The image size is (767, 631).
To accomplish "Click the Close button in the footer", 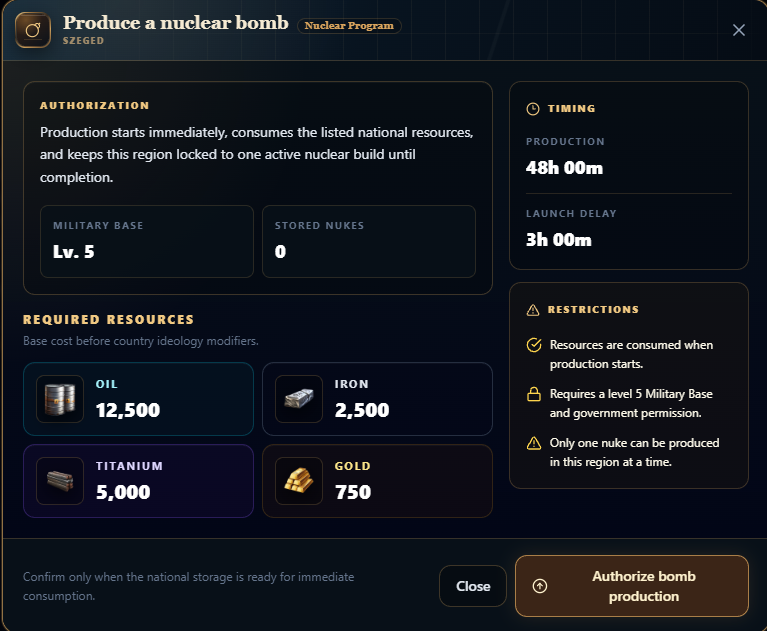I will [x=473, y=586].
